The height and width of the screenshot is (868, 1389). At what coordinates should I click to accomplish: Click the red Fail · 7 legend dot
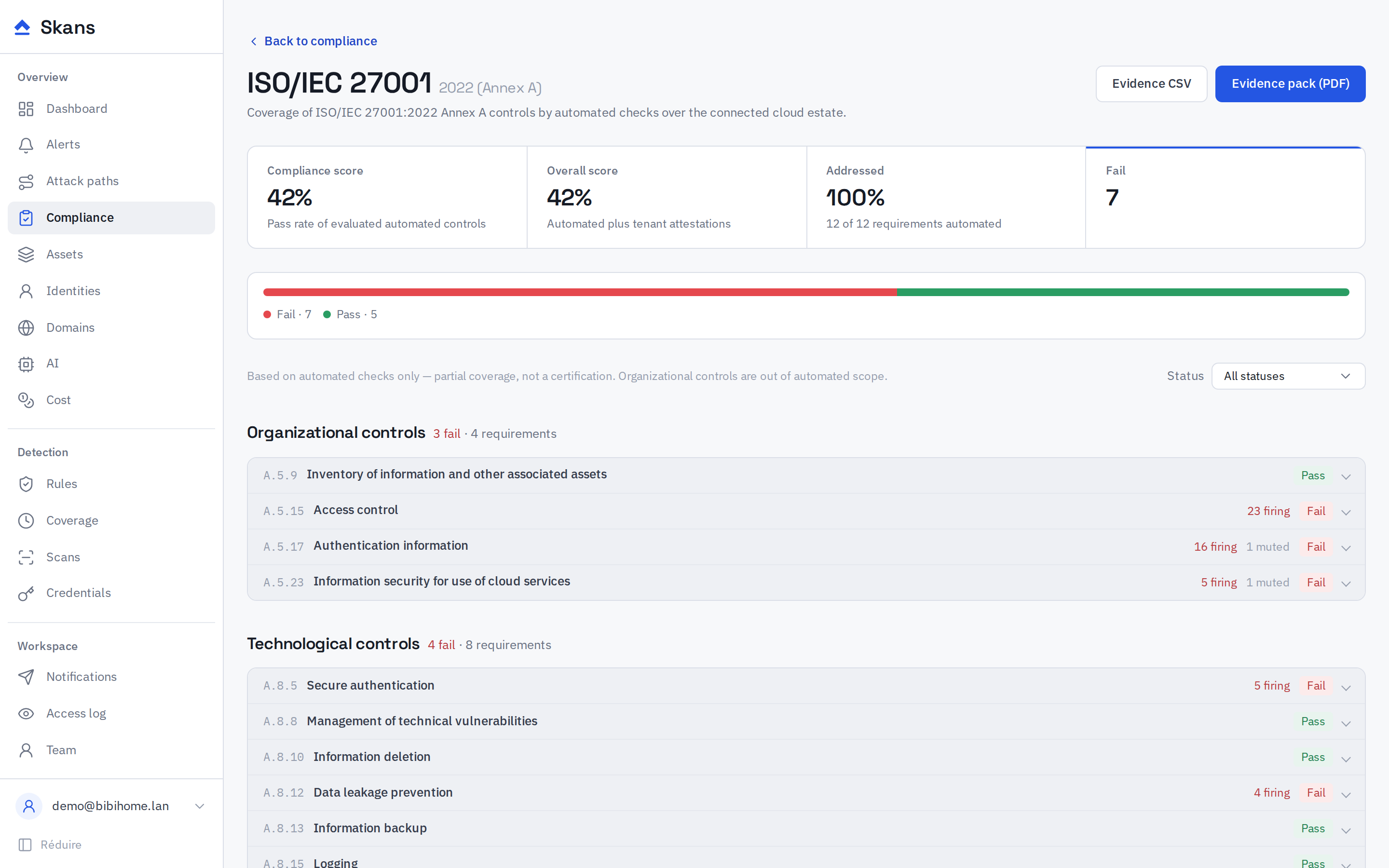coord(267,314)
